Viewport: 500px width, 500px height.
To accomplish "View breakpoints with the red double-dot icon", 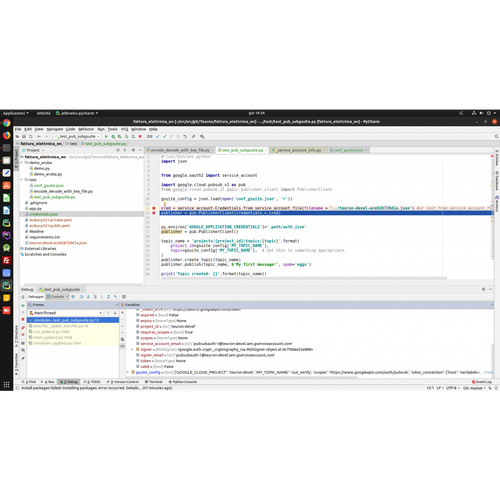I will click(x=23, y=328).
